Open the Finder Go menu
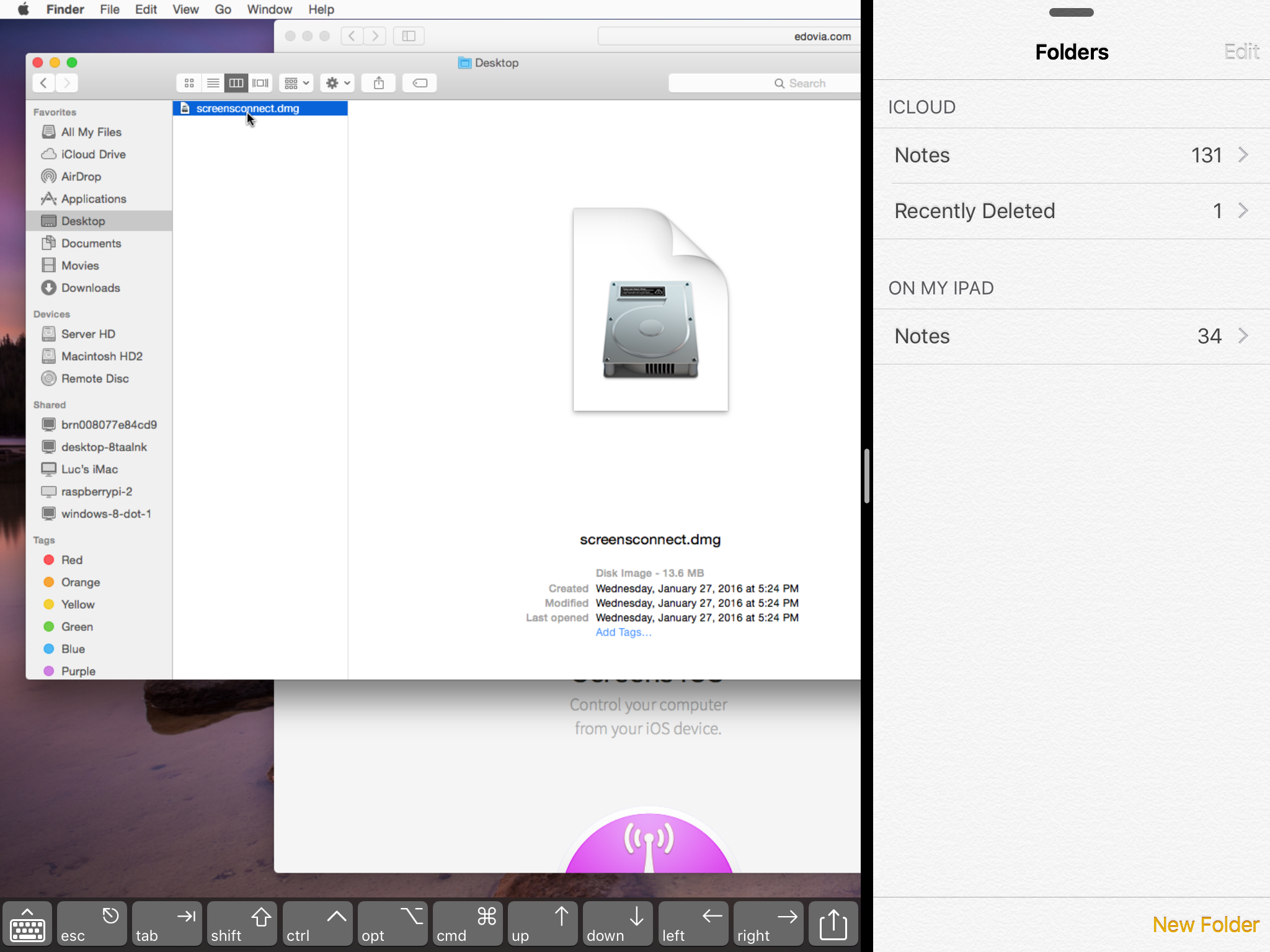This screenshot has width=1270, height=952. [221, 9]
